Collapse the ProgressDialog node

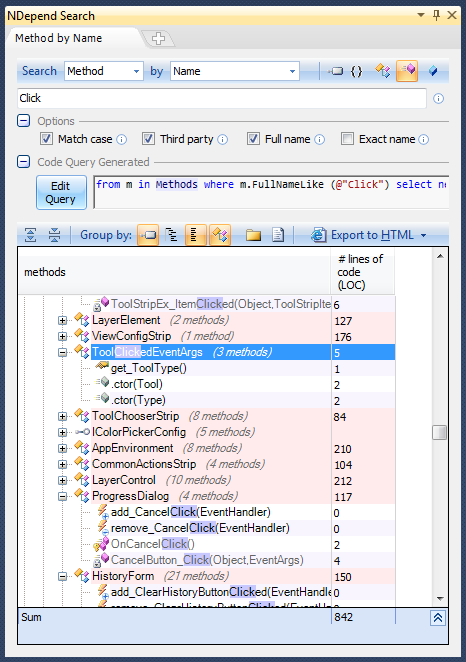pyautogui.click(x=62, y=496)
